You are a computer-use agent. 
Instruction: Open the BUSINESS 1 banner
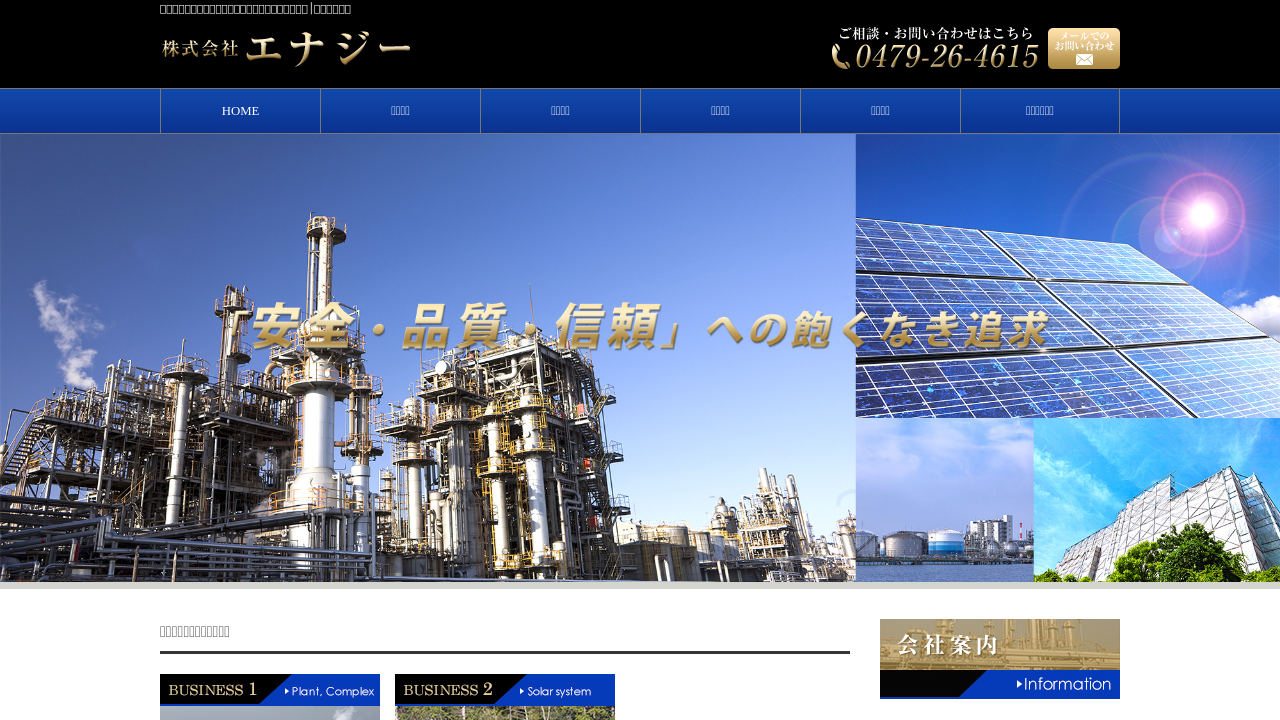coord(269,696)
